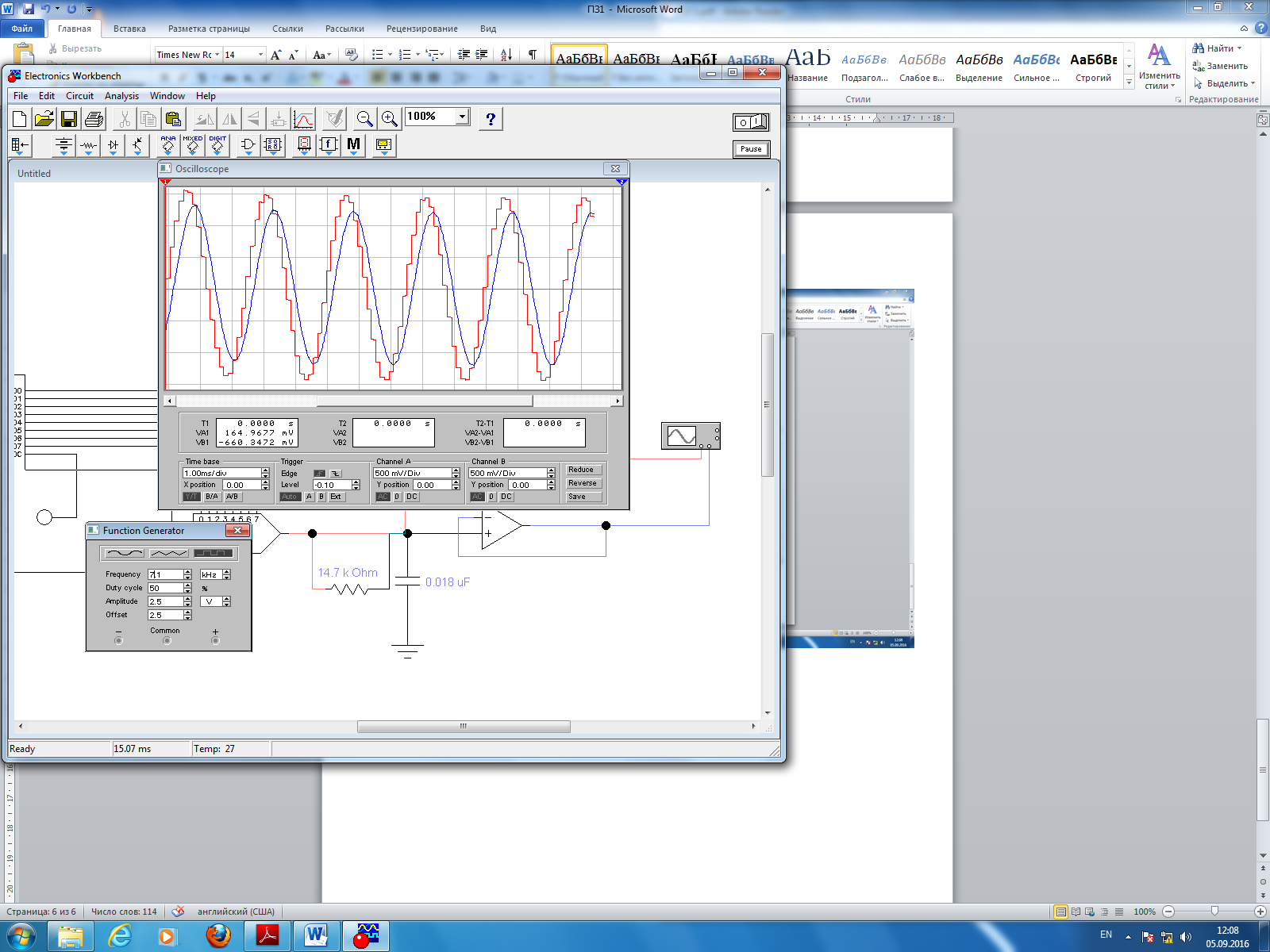Viewport: 1270px width, 952px height.
Task: Click the oscilloscope Reverse button
Action: 583,483
